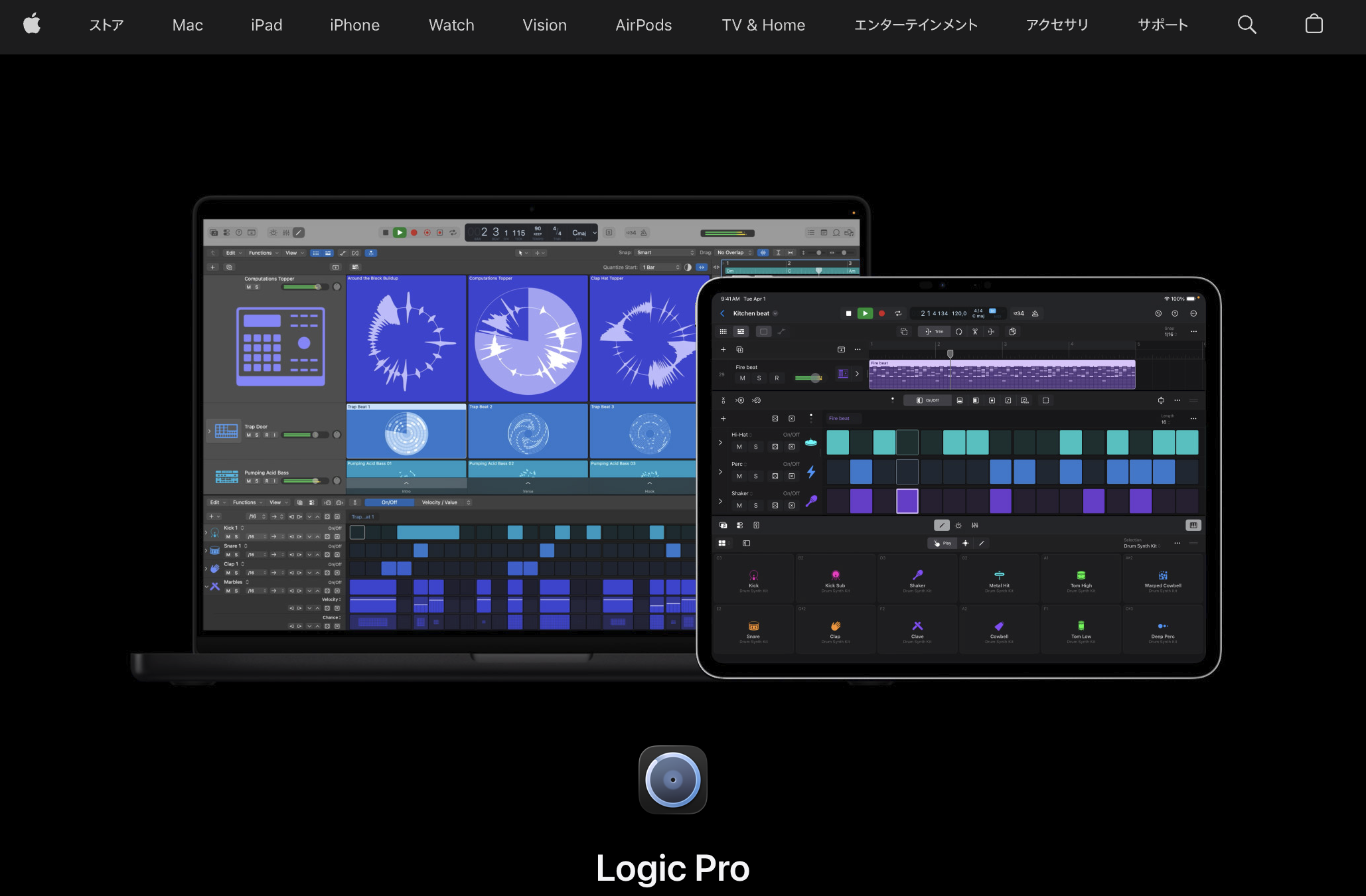Screen dimensions: 1366x896
Task: Expand the Hi-Hat row on the iPad
Action: (721, 443)
